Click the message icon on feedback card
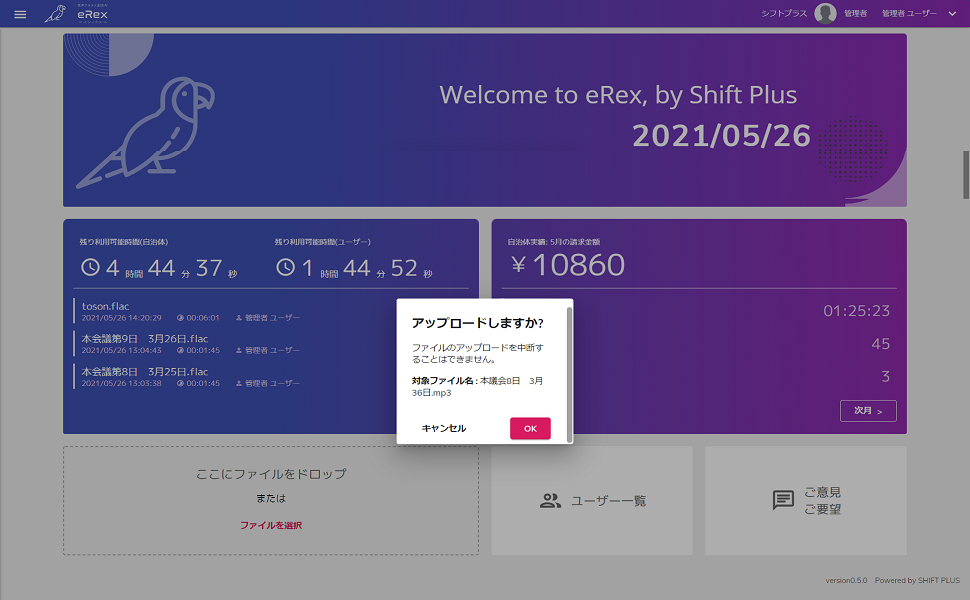This screenshot has height=600, width=970. 783,500
